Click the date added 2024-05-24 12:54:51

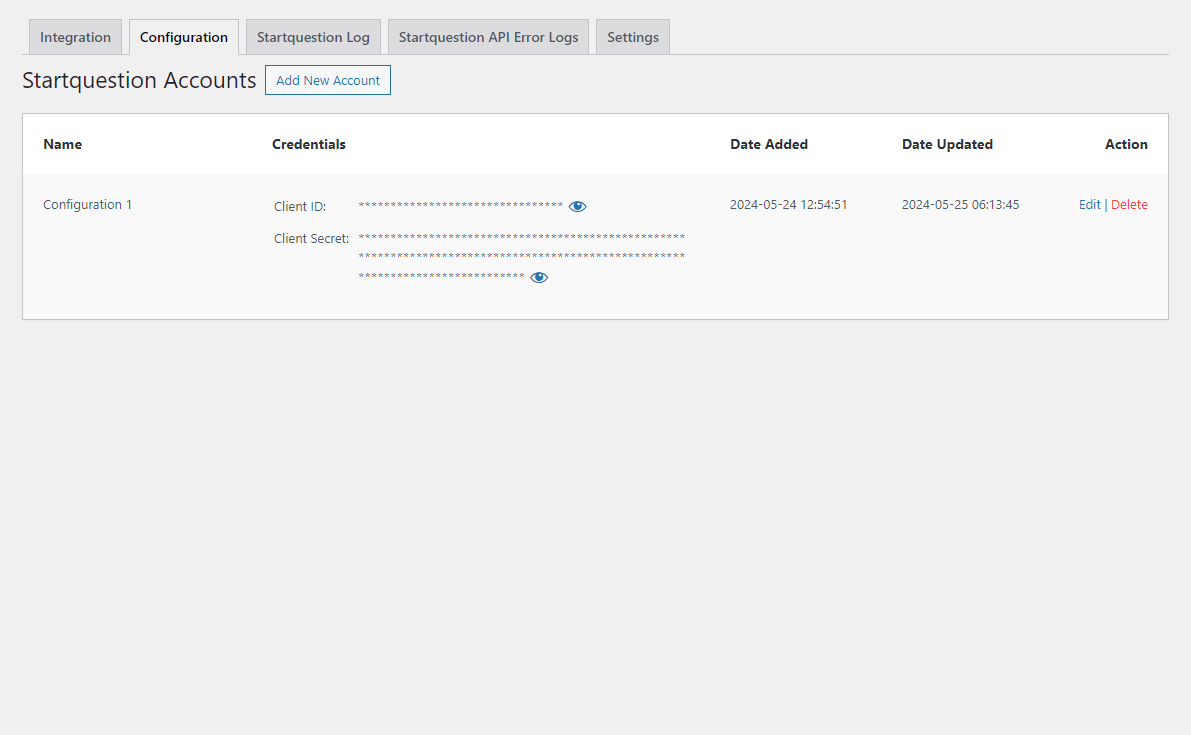[x=788, y=204]
